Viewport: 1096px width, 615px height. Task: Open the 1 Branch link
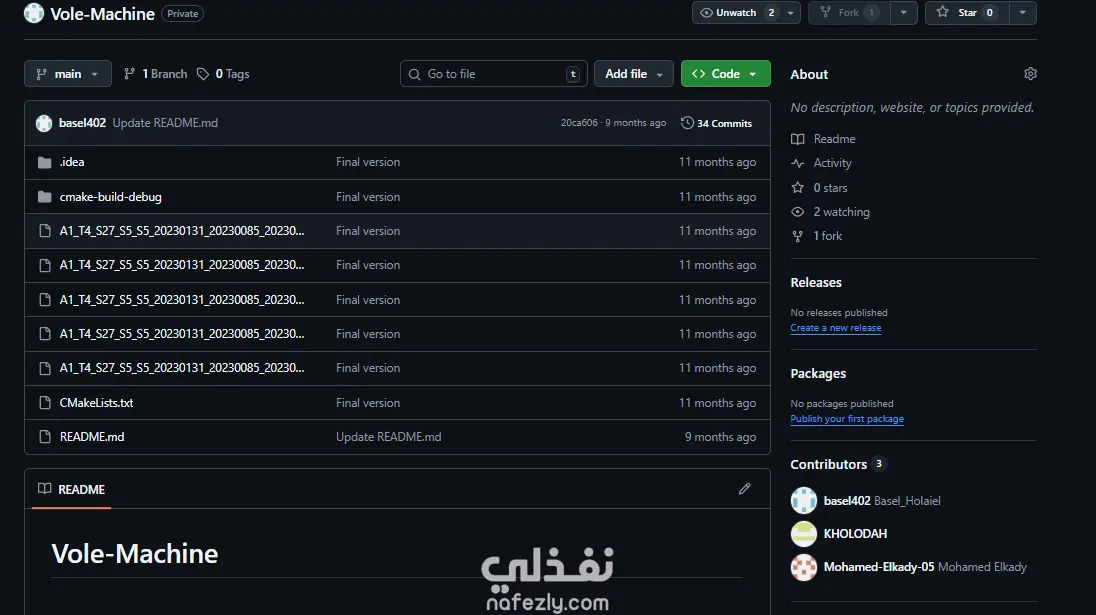pos(156,73)
